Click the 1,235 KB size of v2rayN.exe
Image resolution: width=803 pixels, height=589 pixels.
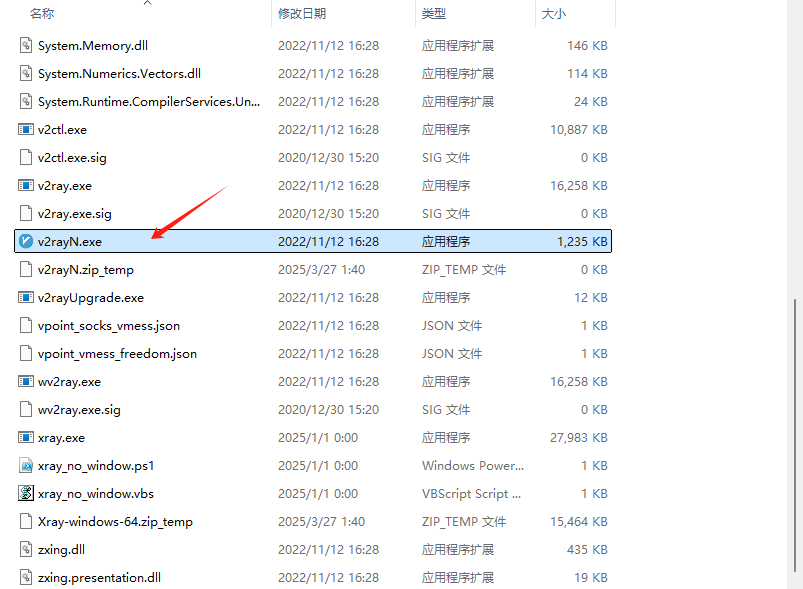582,242
